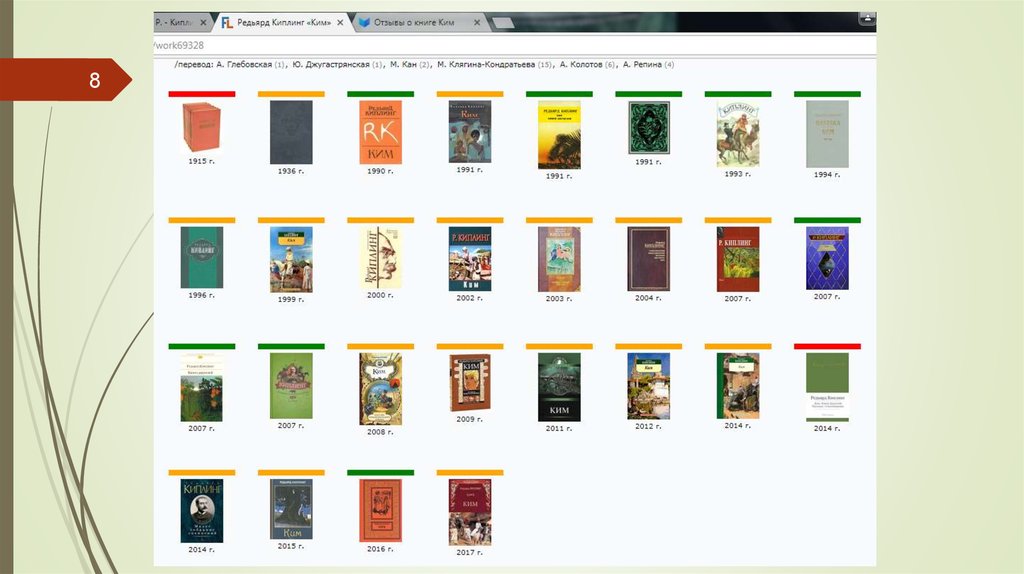Viewport: 1024px width, 574px height.
Task: Open the 1999 edition cover
Action: pyautogui.click(x=291, y=259)
